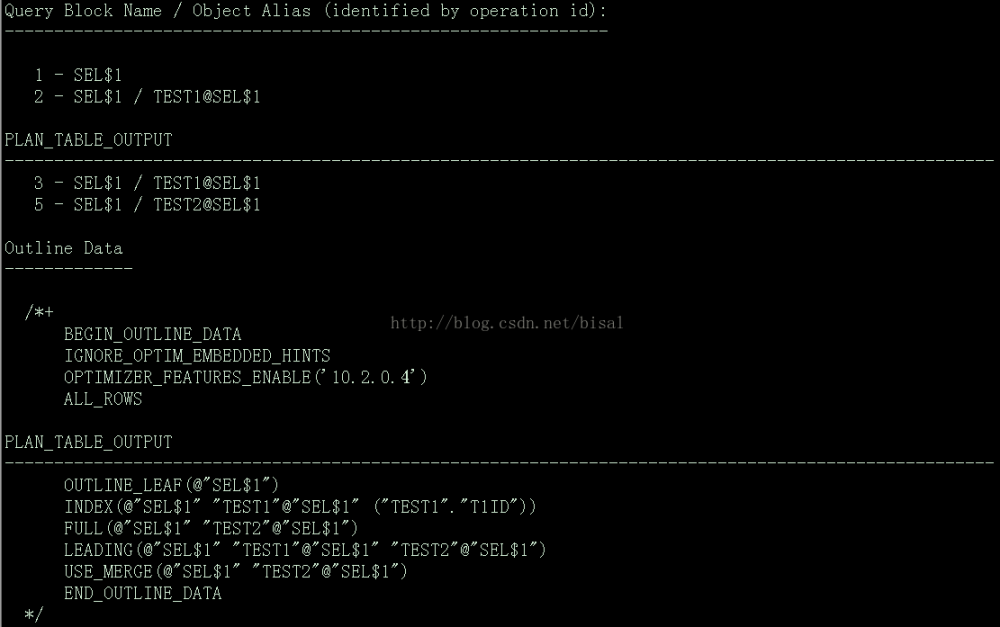This screenshot has height=627, width=1000.
Task: Select operation id 3 TEST1@SEL$1 line
Action: coord(147,183)
